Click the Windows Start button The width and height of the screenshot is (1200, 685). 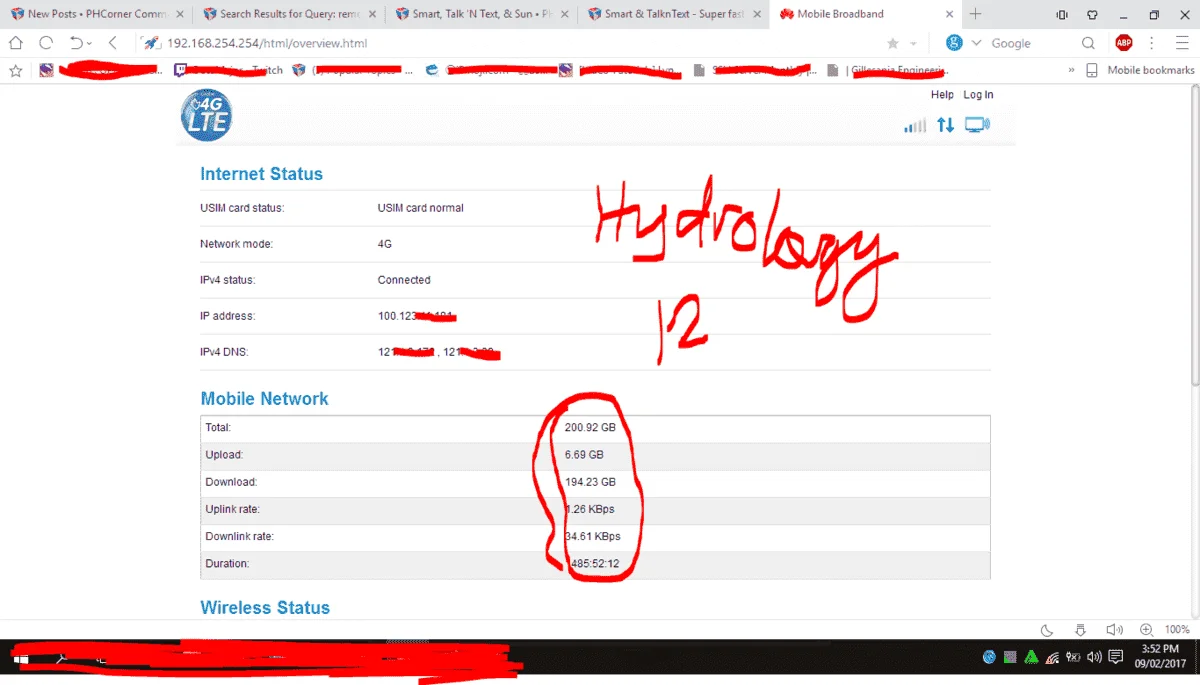tap(20, 659)
